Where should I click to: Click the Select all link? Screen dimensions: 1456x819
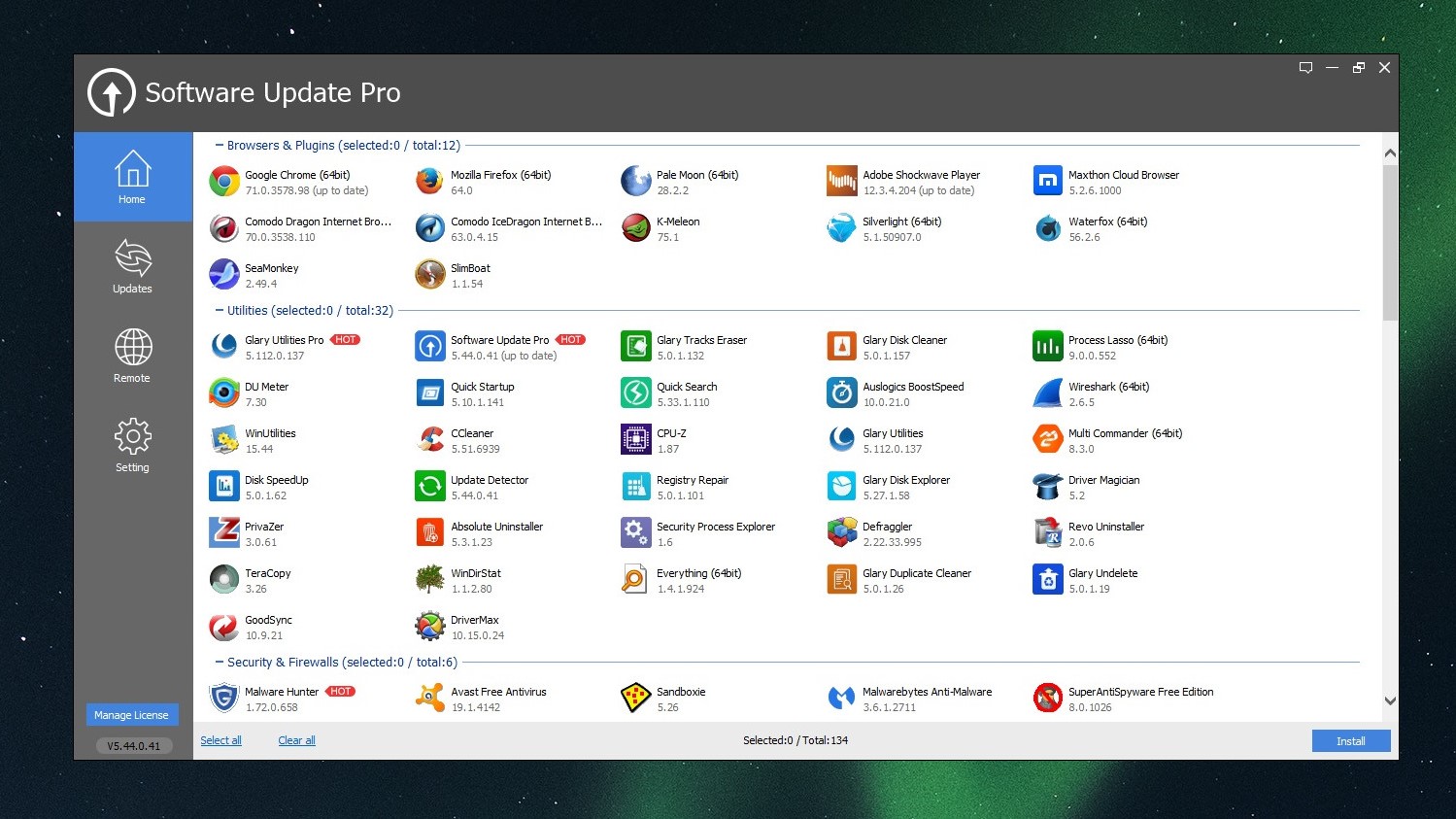point(220,740)
